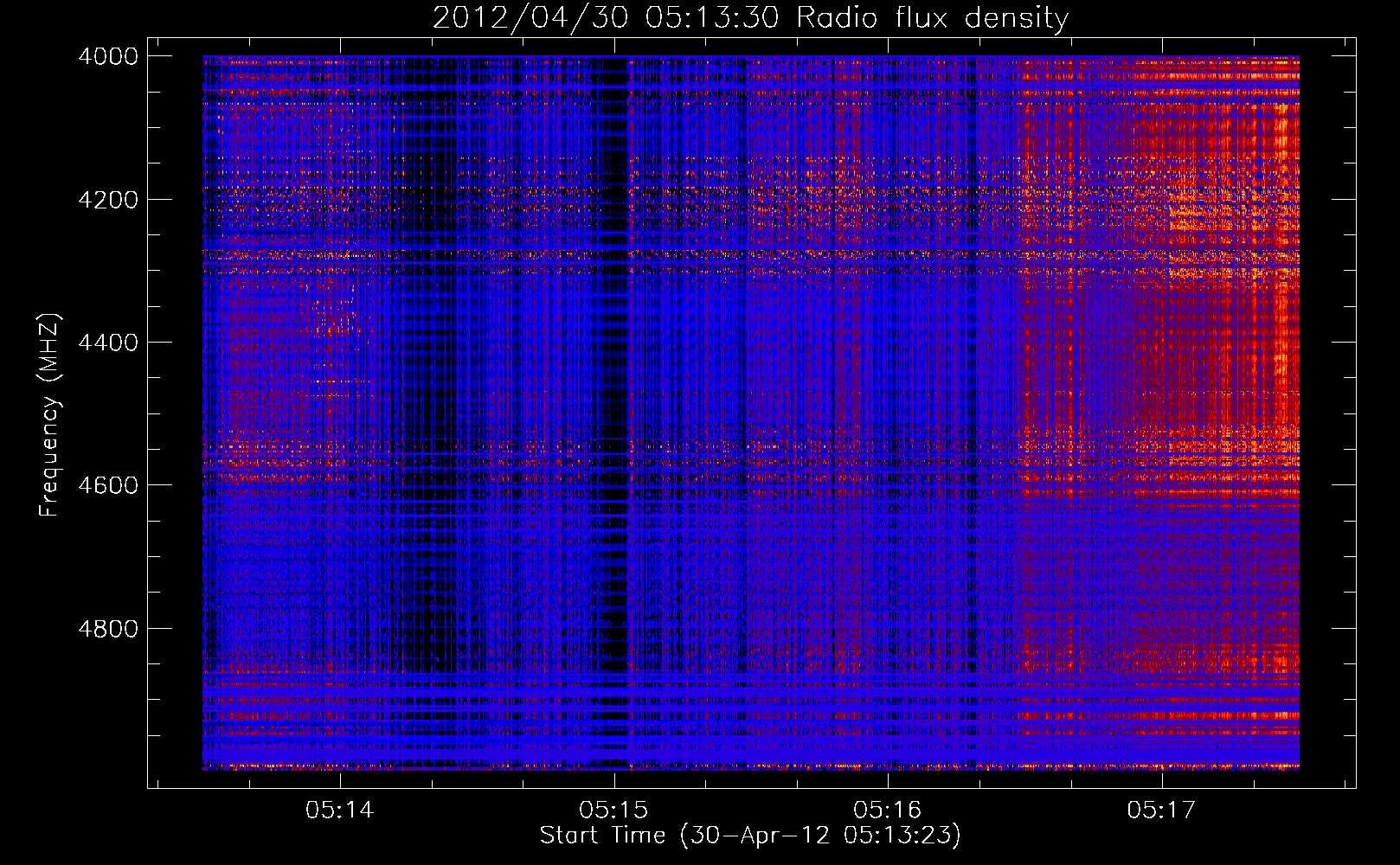Click the plot title "2012/04/30 05:13:30 Radio flux density"

click(x=750, y=18)
